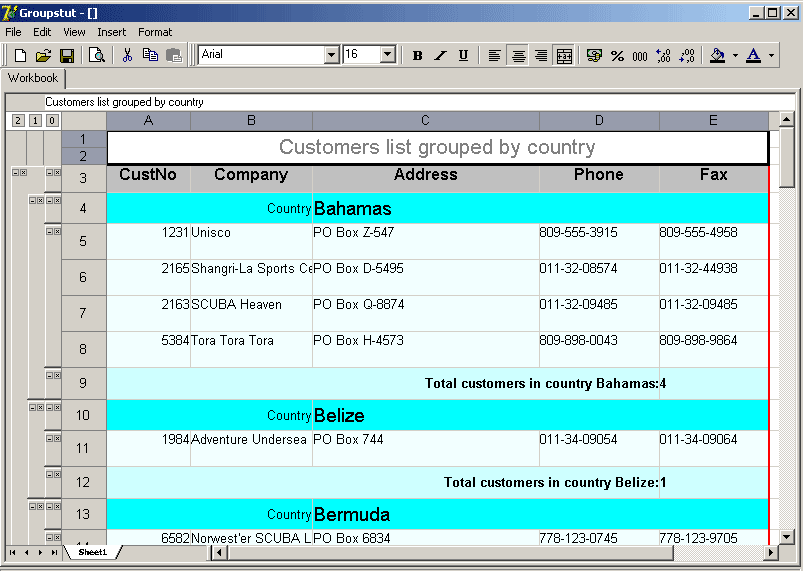Cut selection with the scissors icon
This screenshot has height=571, width=803.
point(127,56)
